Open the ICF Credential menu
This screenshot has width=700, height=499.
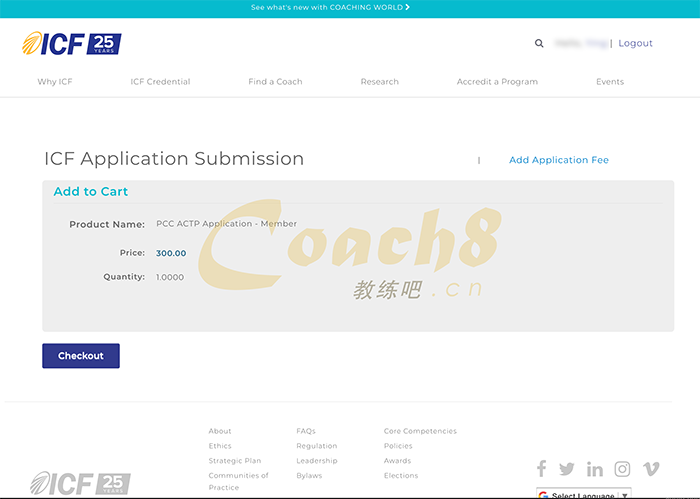(x=160, y=82)
